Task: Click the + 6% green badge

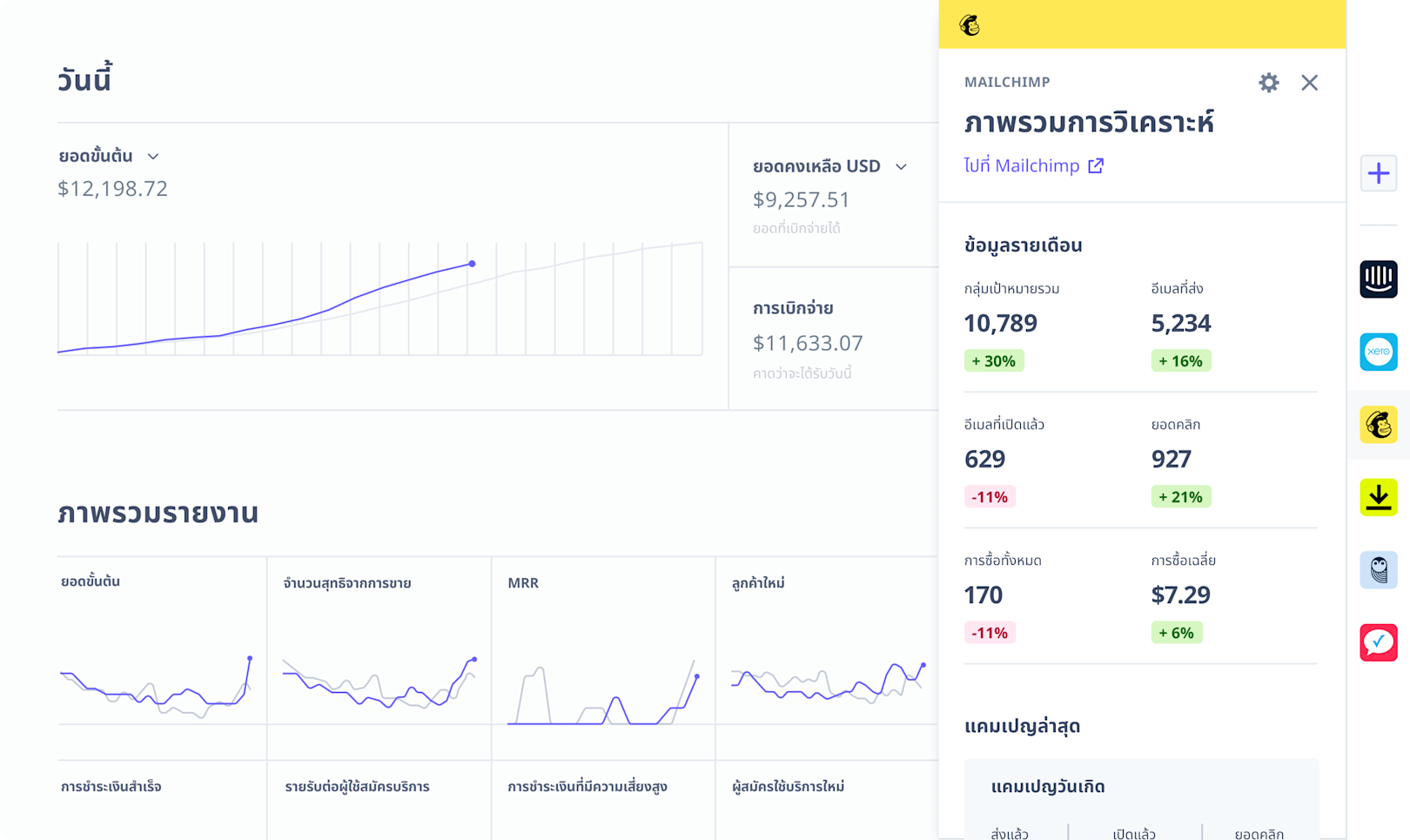Action: point(1177,633)
